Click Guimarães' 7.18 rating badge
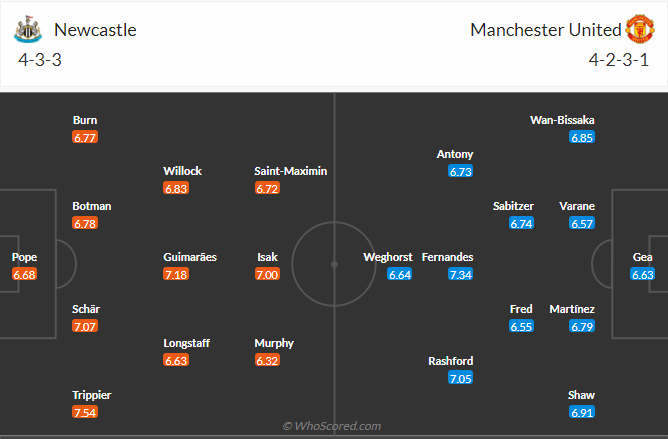This screenshot has height=439, width=668. [x=177, y=275]
